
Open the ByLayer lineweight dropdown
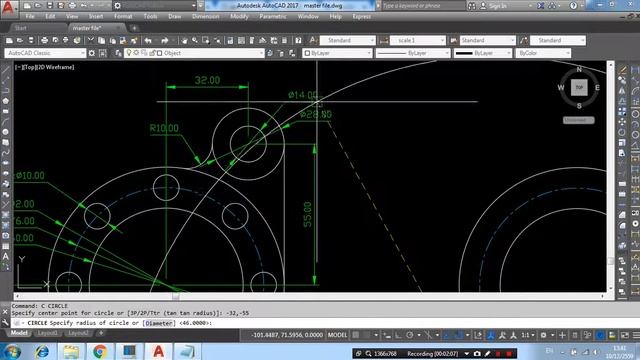tap(482, 53)
